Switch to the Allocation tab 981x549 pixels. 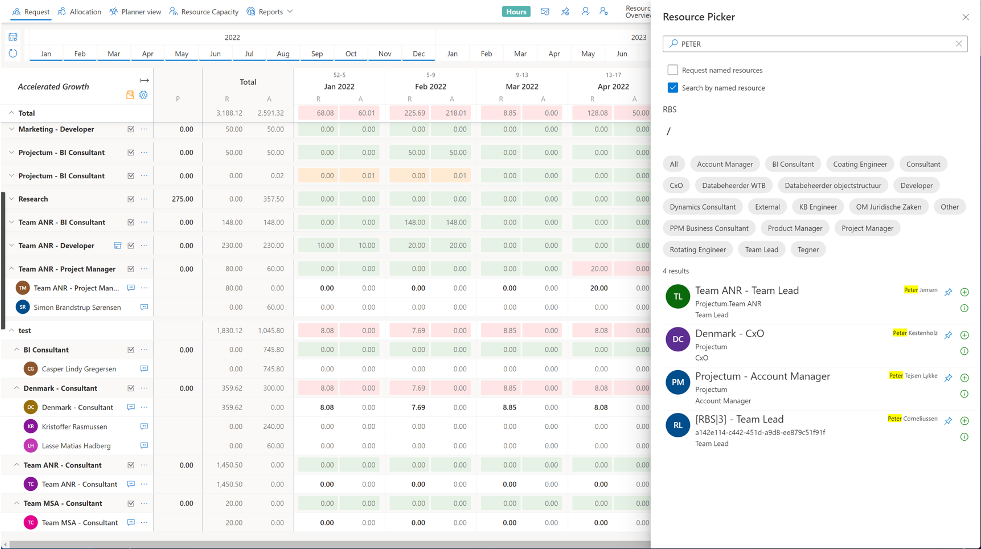(79, 11)
